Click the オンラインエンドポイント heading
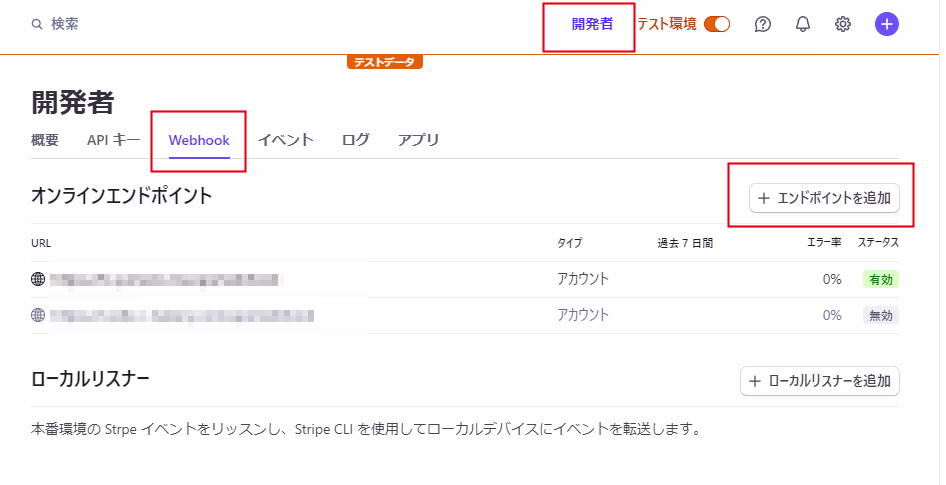946x485 pixels. pos(122,195)
